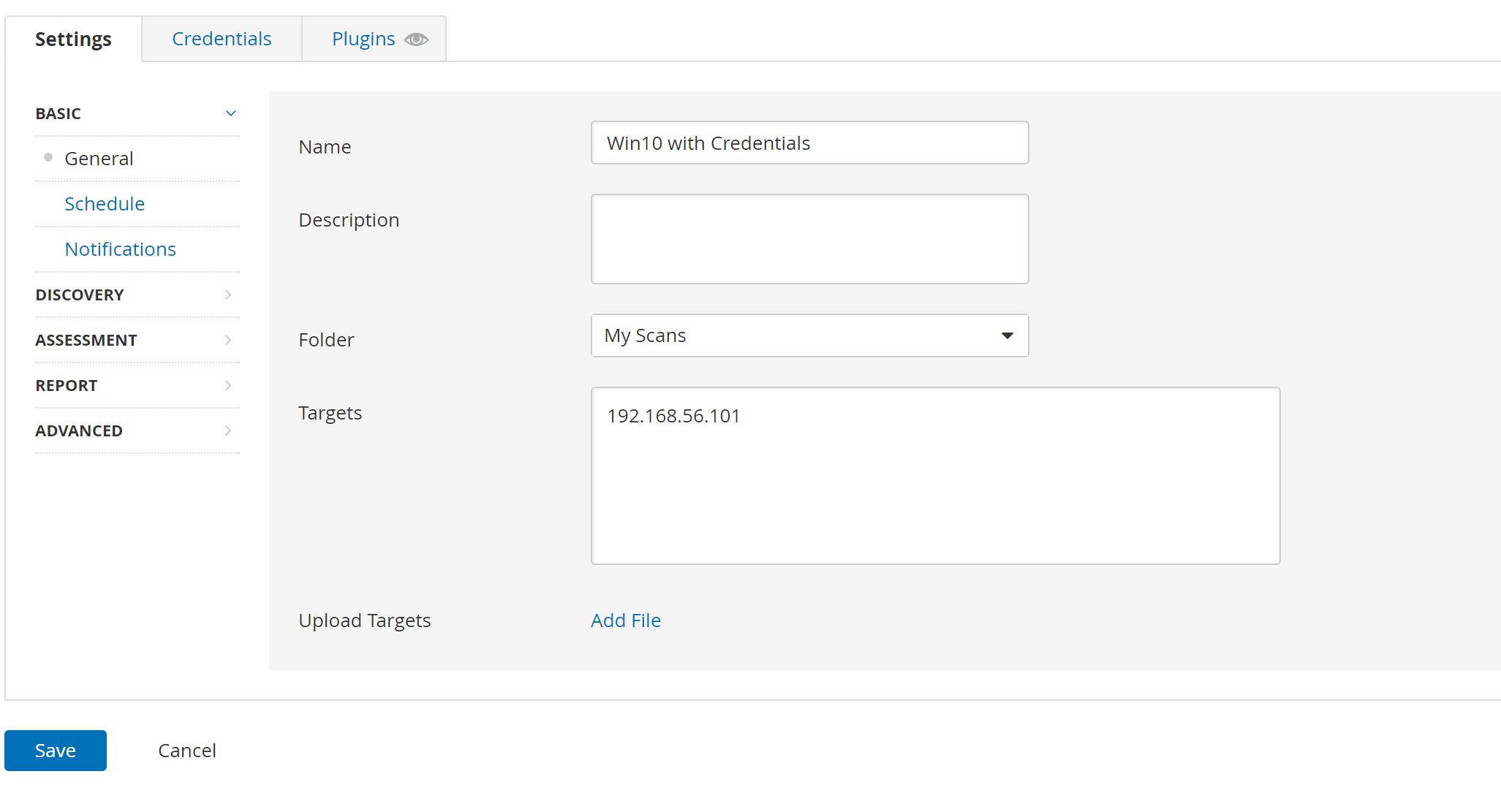
Task: Open Notifications settings in sidebar
Action: pos(121,249)
